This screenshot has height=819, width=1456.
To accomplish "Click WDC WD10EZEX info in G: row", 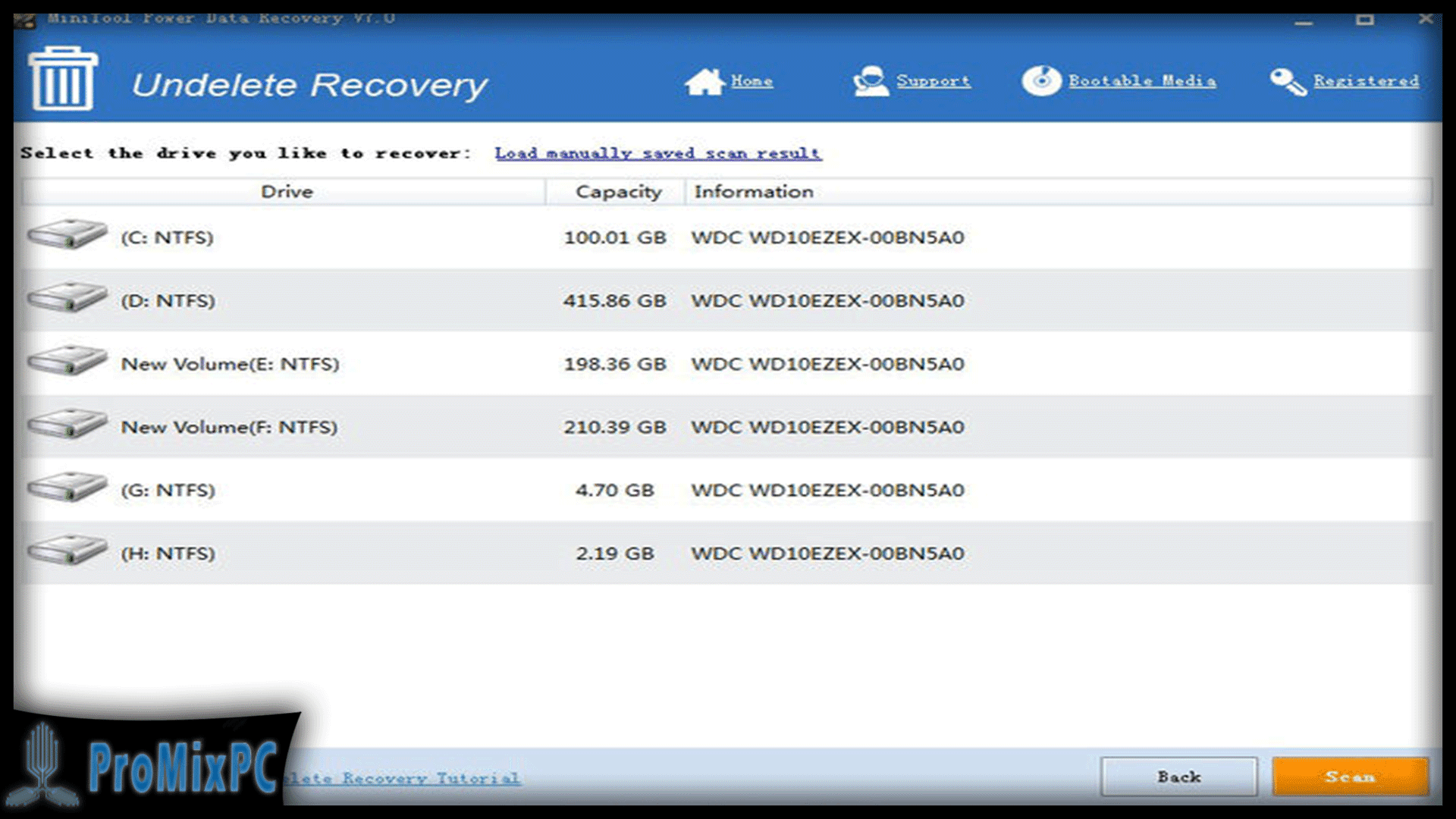I will click(x=827, y=490).
